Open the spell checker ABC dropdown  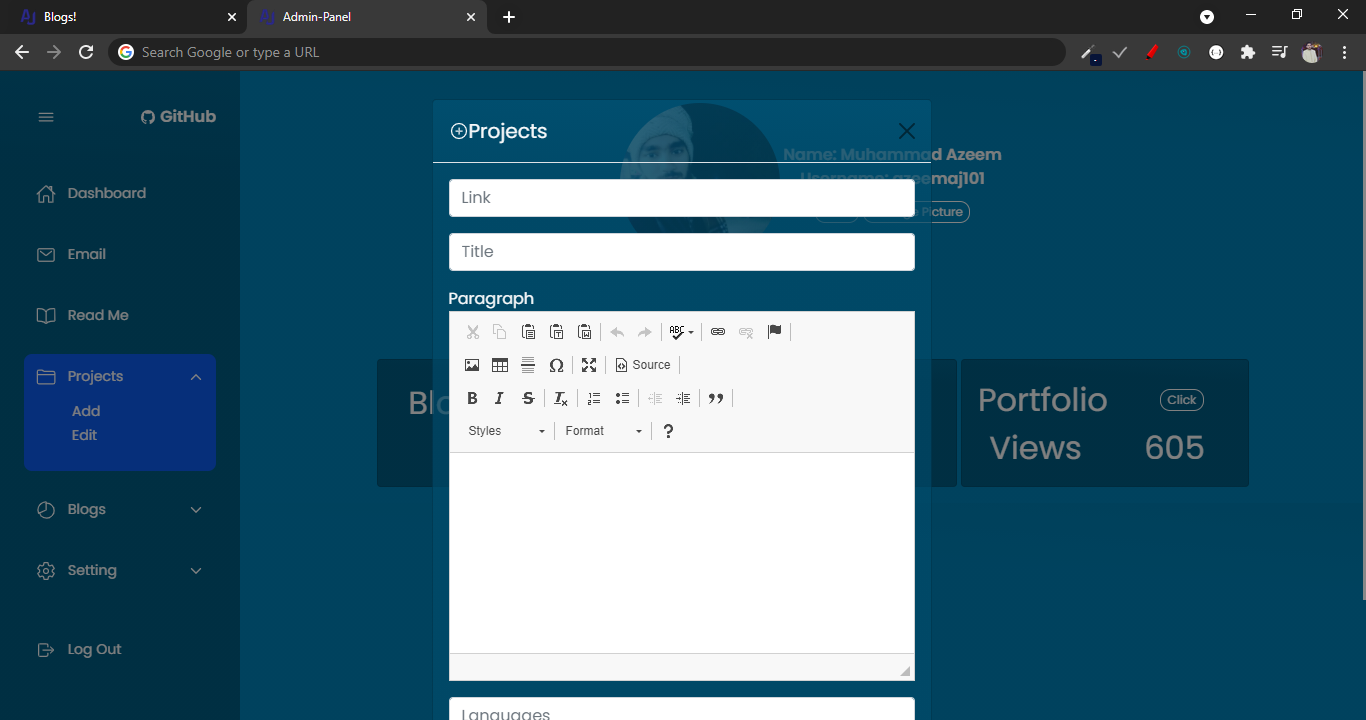[682, 332]
